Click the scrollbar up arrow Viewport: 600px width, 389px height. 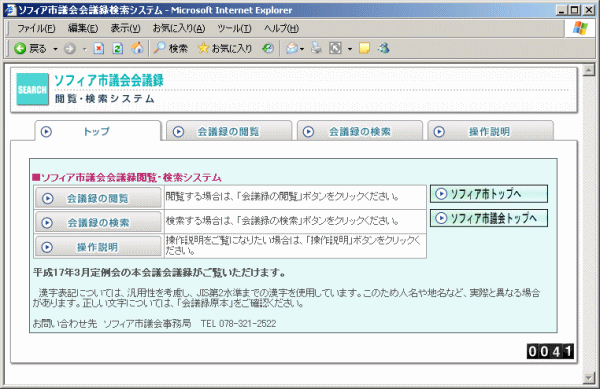click(x=589, y=70)
